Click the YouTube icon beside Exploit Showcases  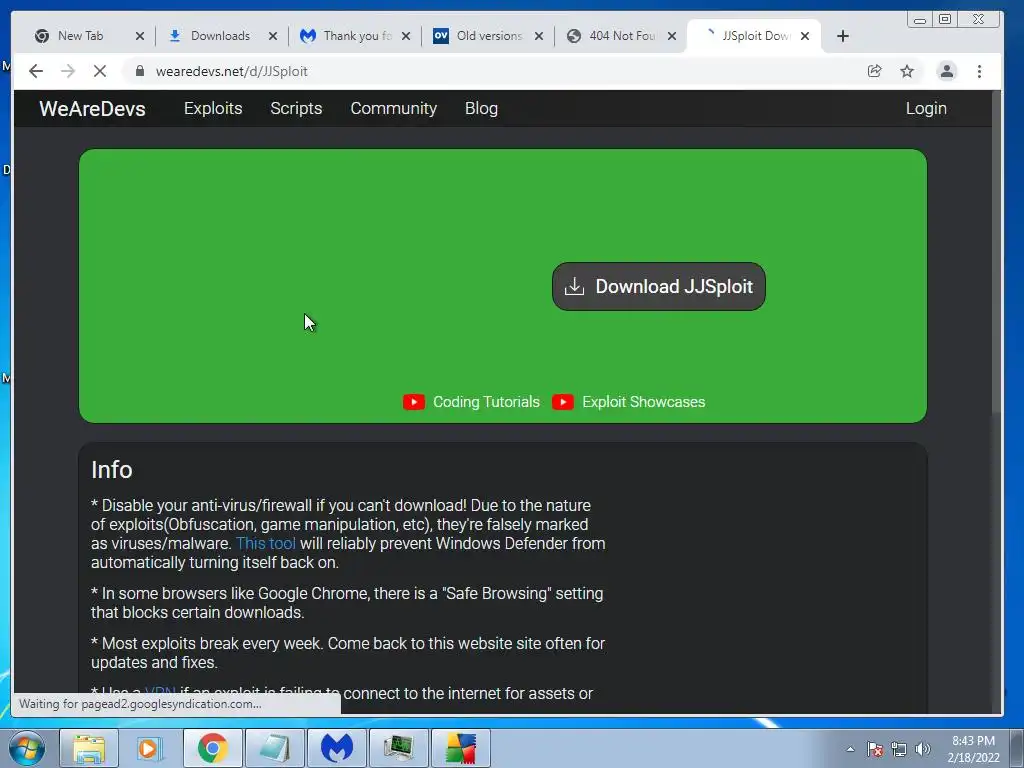pyautogui.click(x=563, y=402)
